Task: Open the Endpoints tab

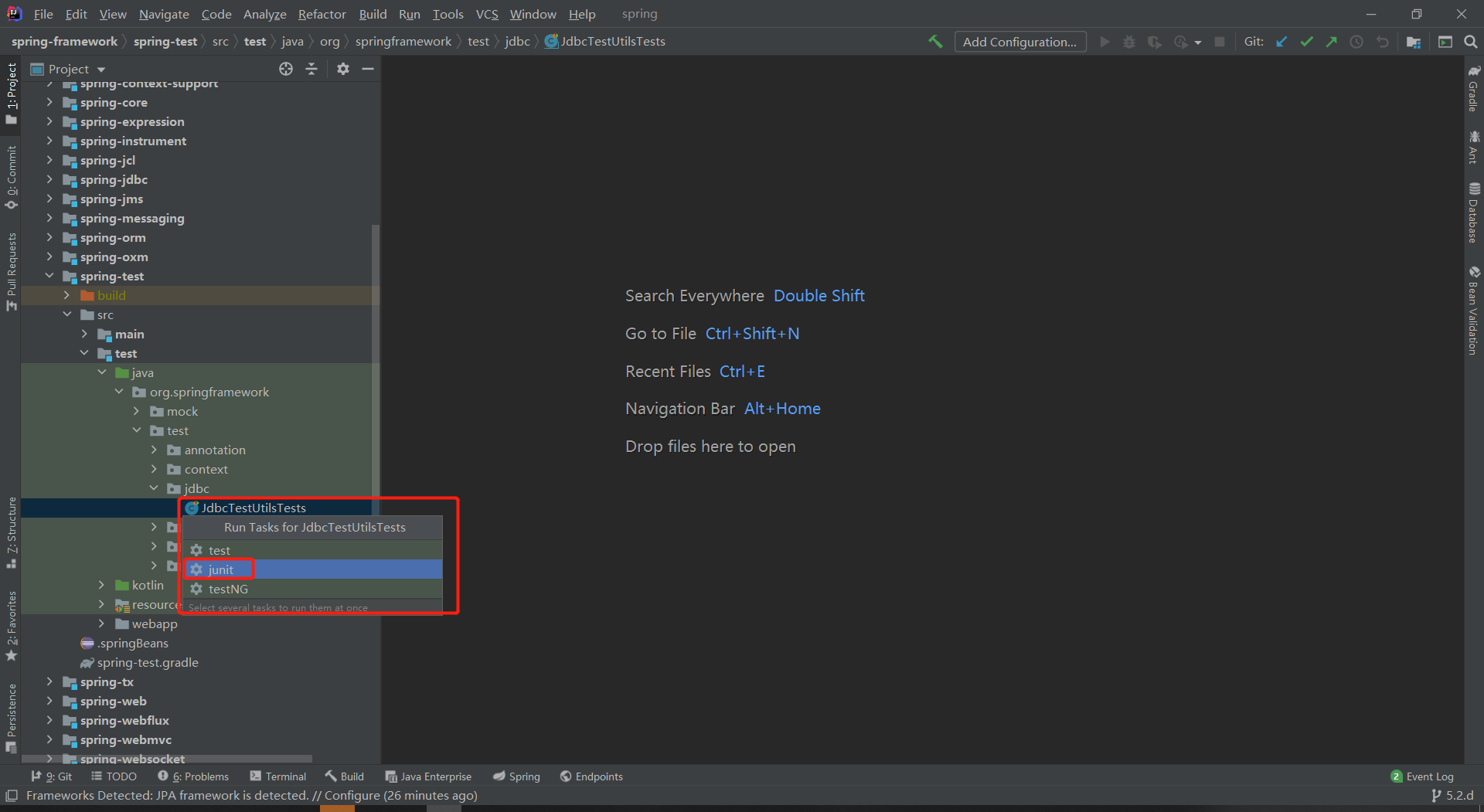Action: (591, 776)
